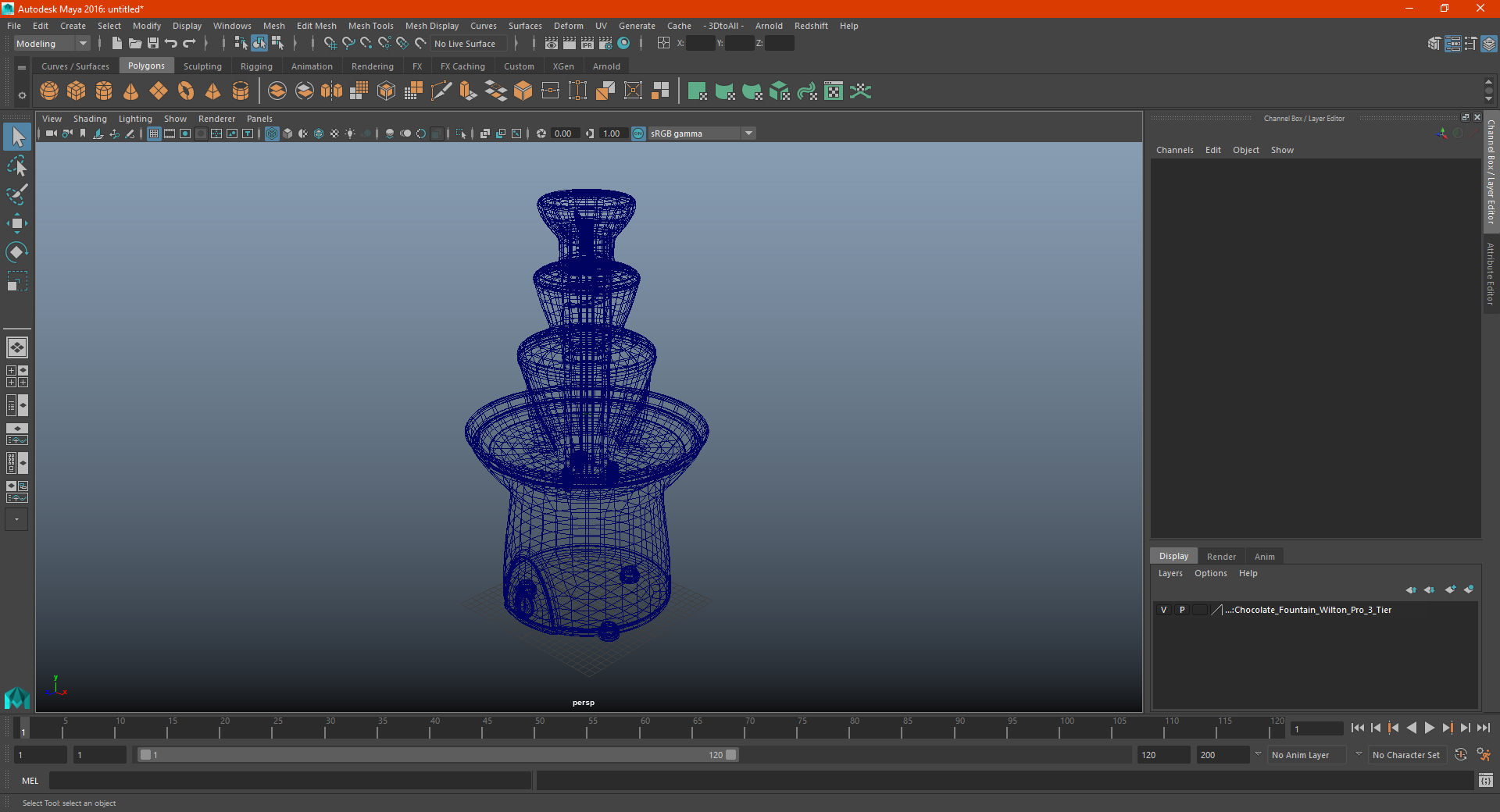Toggle playback P box of Chocolate_Fountain layer

[x=1182, y=611]
